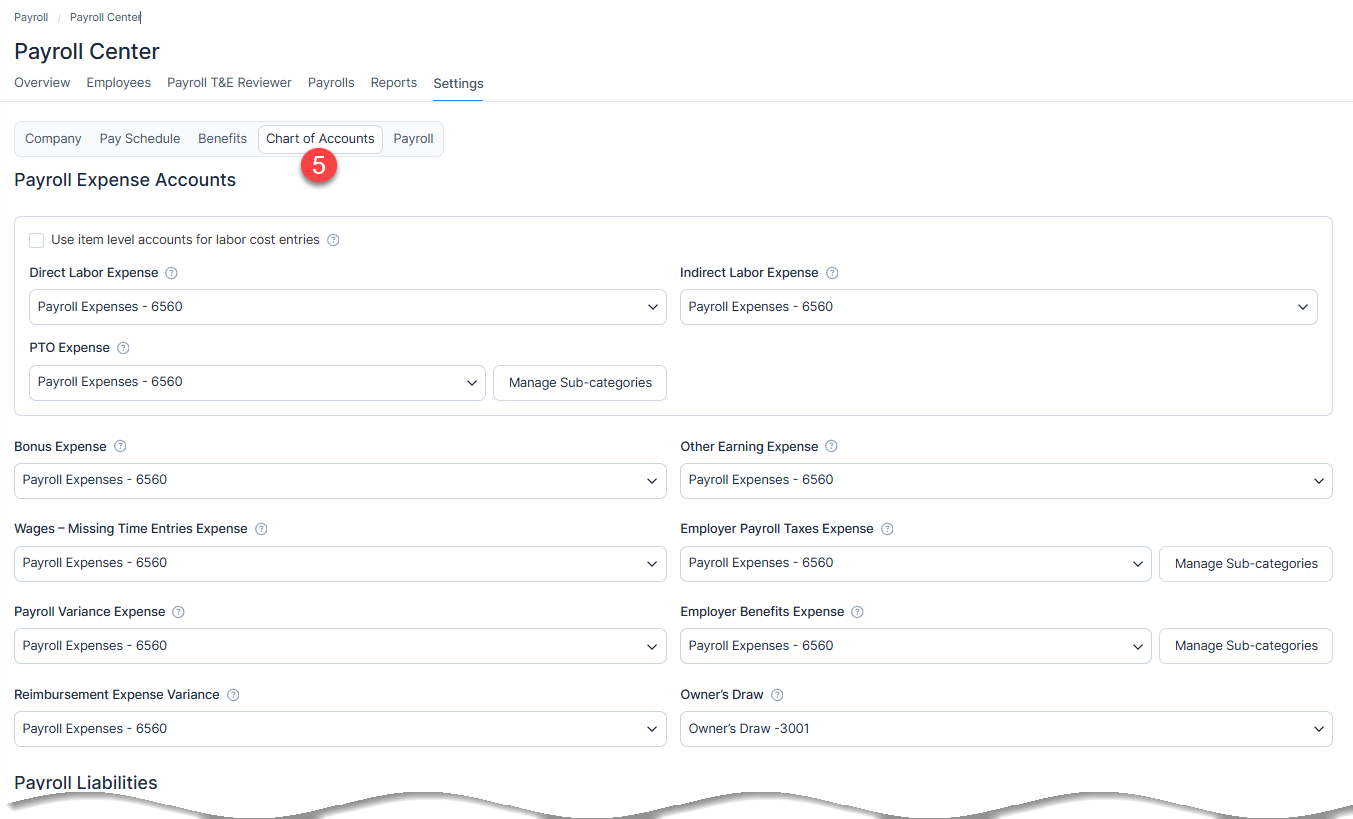The width and height of the screenshot is (1353, 819).
Task: Follow the Payroll breadcrumb link
Action: [31, 18]
